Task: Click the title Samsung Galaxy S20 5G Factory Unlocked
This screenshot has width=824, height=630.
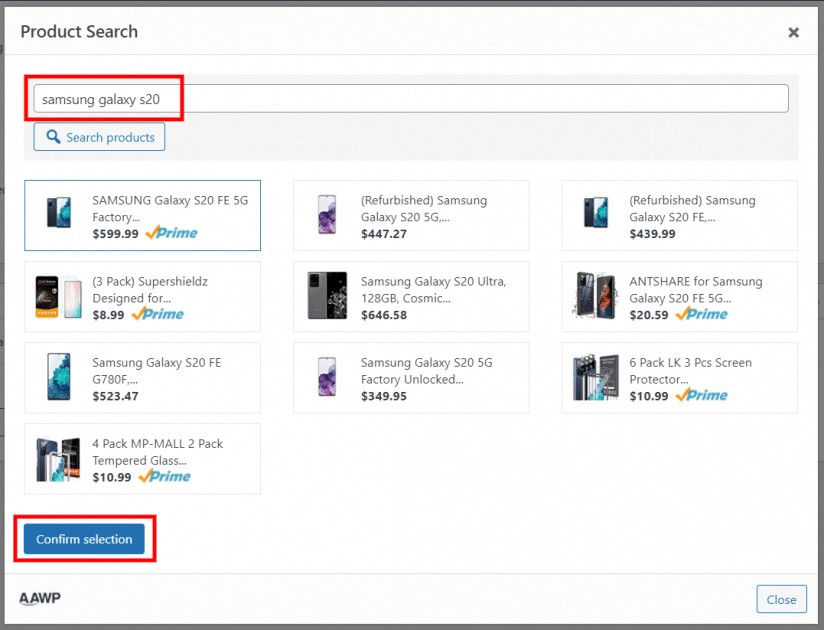Action: point(427,371)
